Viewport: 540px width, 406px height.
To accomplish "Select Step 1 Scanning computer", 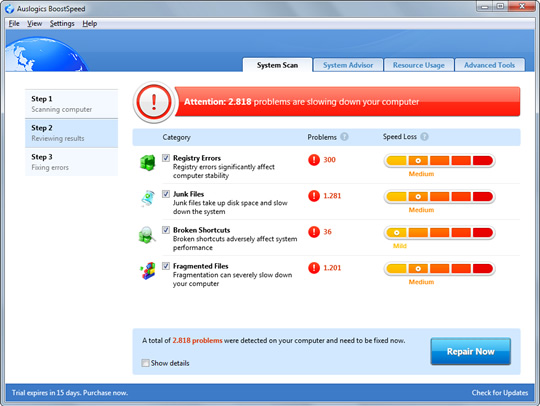I will (x=71, y=104).
